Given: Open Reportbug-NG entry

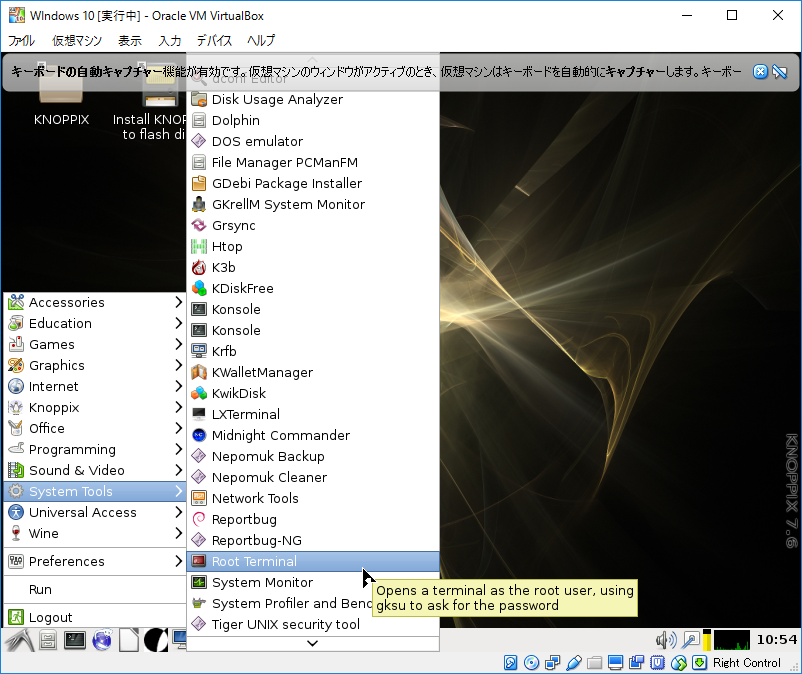Looking at the screenshot, I should tap(313, 540).
